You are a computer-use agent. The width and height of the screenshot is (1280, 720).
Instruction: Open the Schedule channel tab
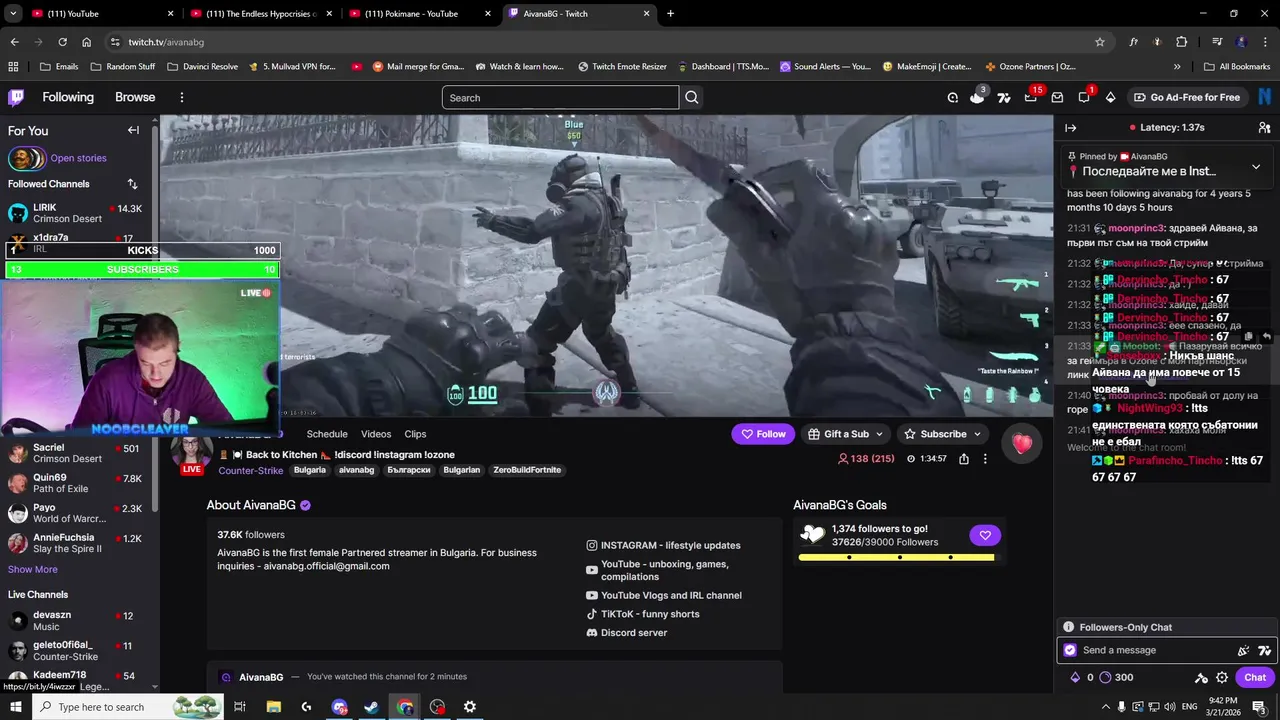coord(327,434)
